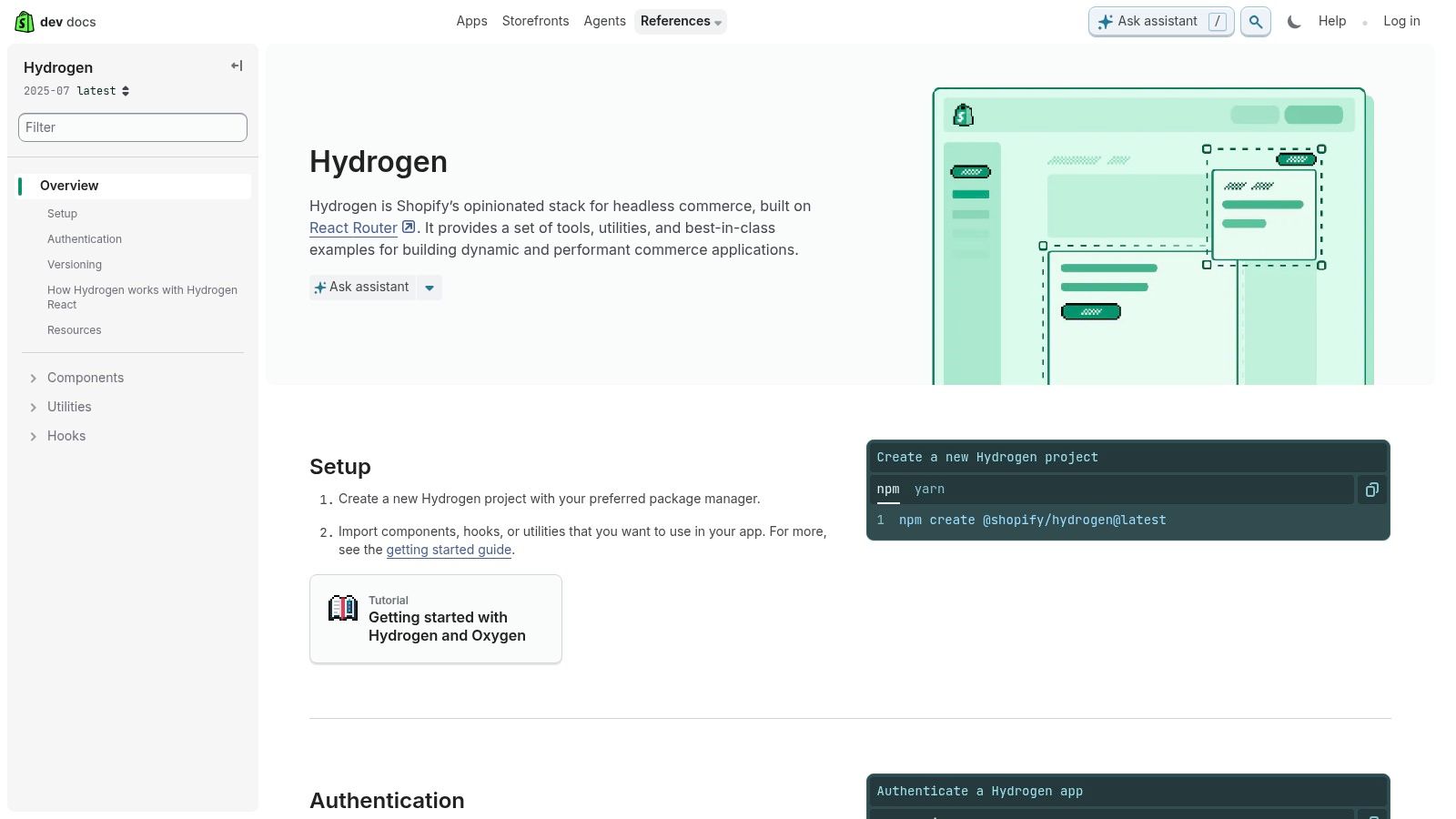Copy the npm create command code
The image size is (1456, 819).
(1371, 489)
